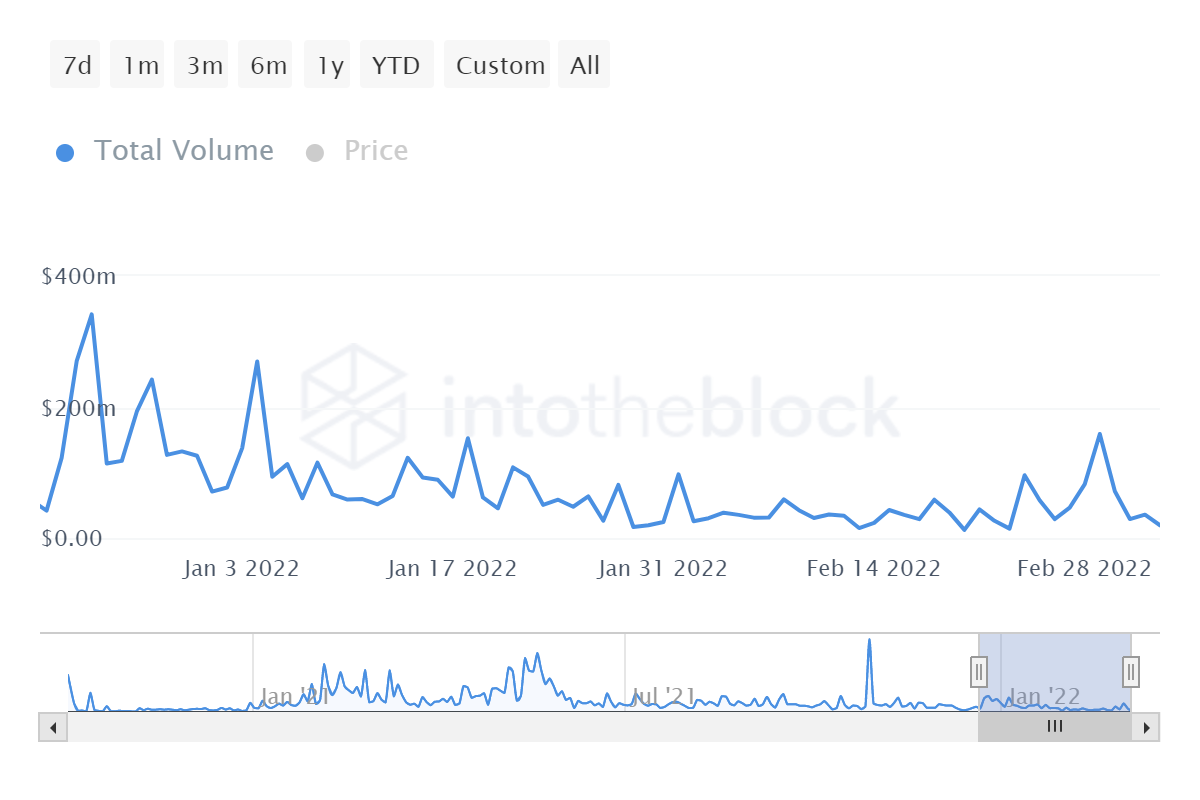Select the 6m time range

pos(265,64)
